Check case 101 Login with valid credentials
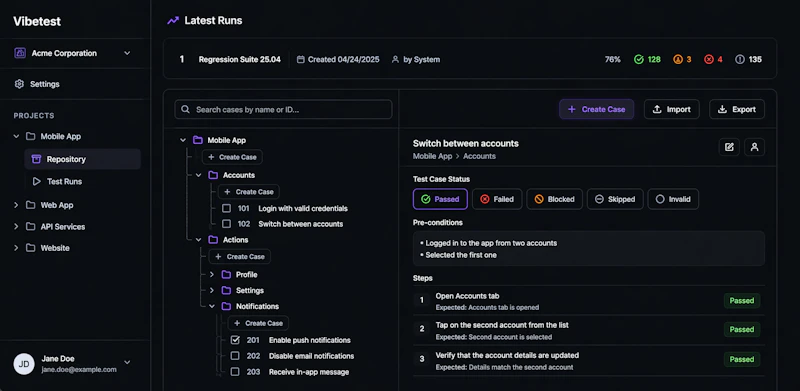Viewport: 800px width, 391px height. pyautogui.click(x=227, y=209)
